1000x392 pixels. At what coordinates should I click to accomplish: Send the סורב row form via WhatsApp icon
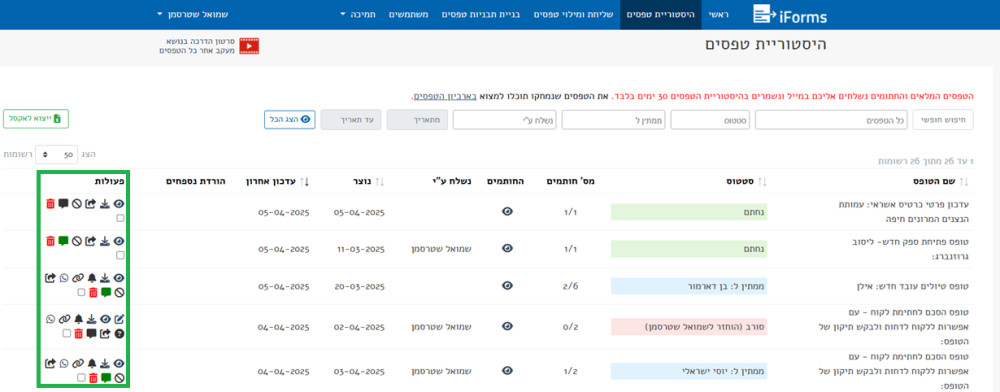click(50, 319)
